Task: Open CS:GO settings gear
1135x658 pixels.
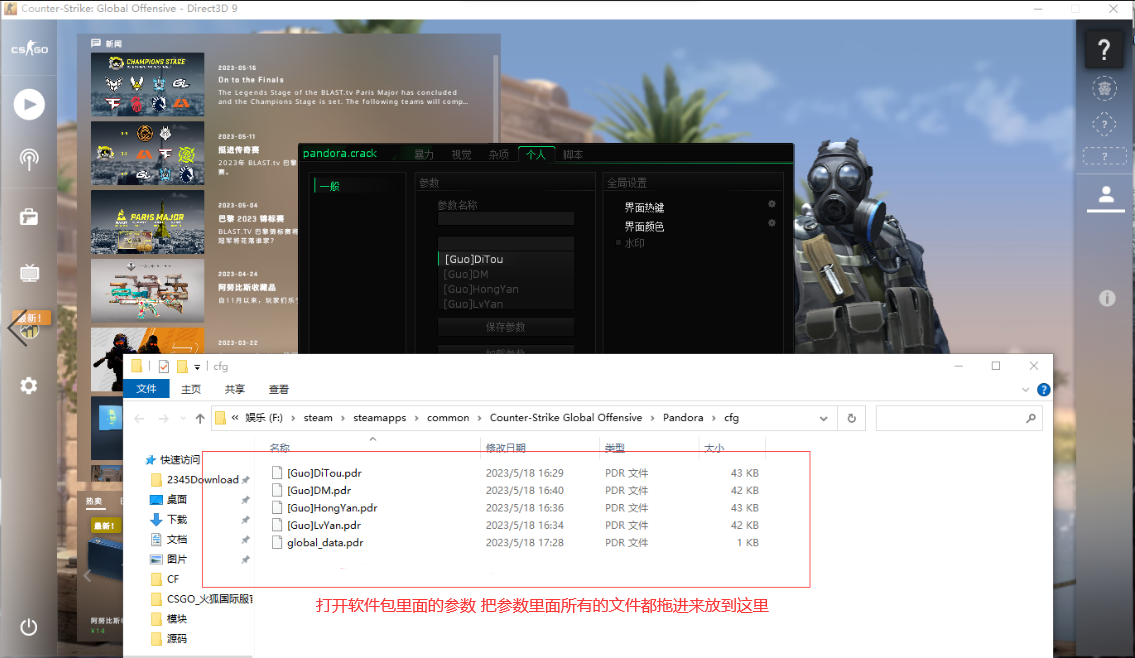Action: point(29,386)
